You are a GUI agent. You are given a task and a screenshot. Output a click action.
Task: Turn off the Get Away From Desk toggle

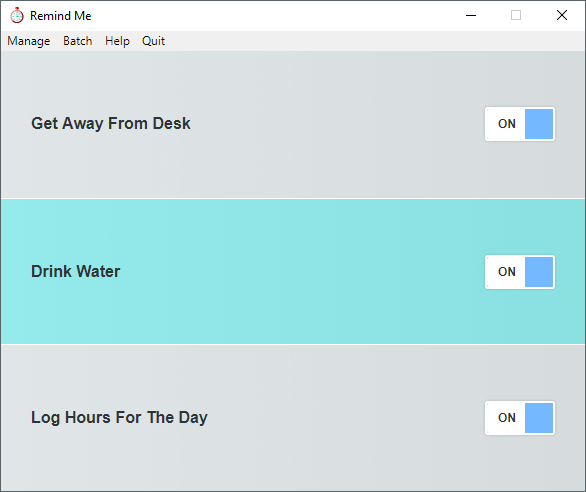pyautogui.click(x=520, y=124)
